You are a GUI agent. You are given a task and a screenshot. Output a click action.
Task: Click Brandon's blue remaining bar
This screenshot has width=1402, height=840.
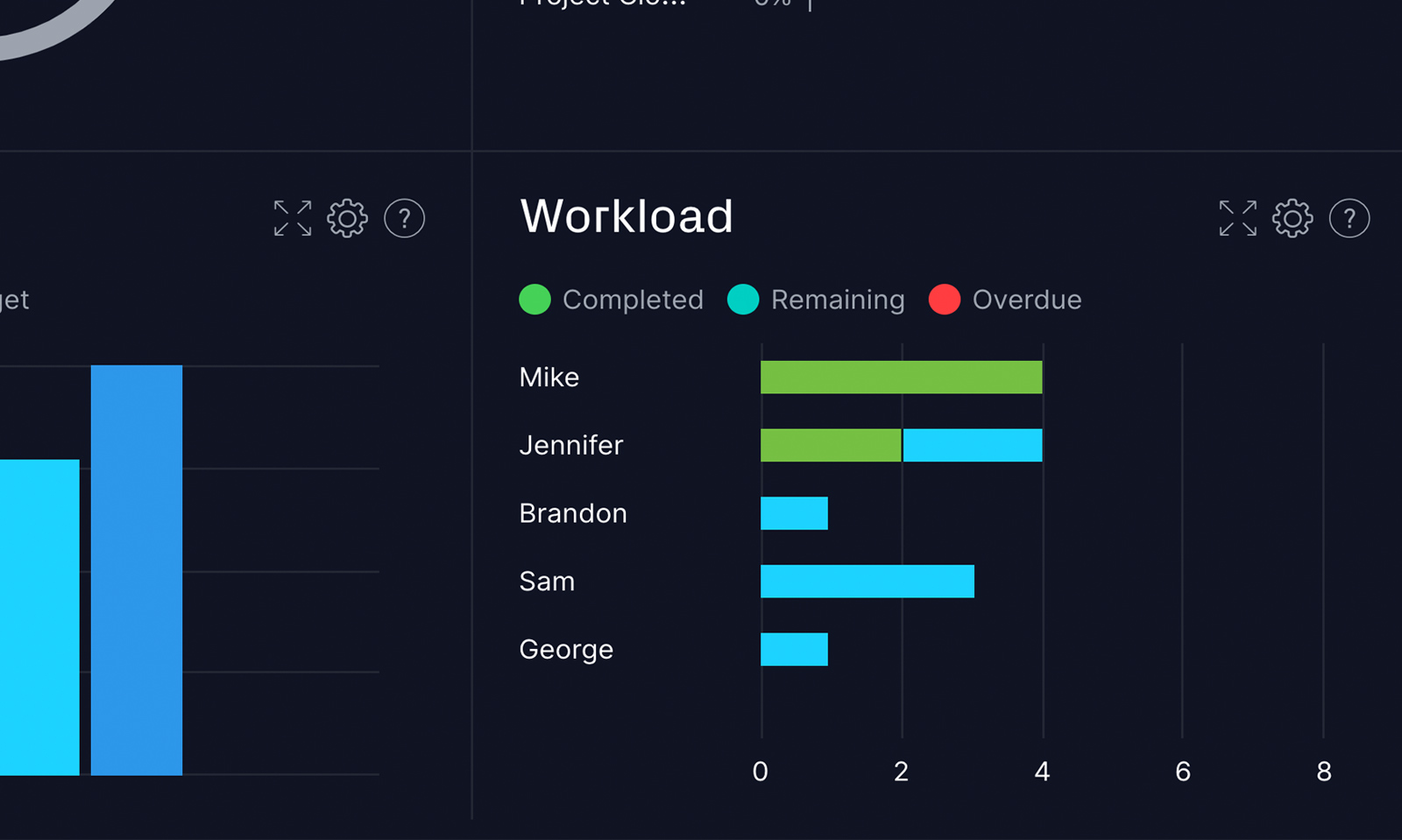click(x=794, y=513)
